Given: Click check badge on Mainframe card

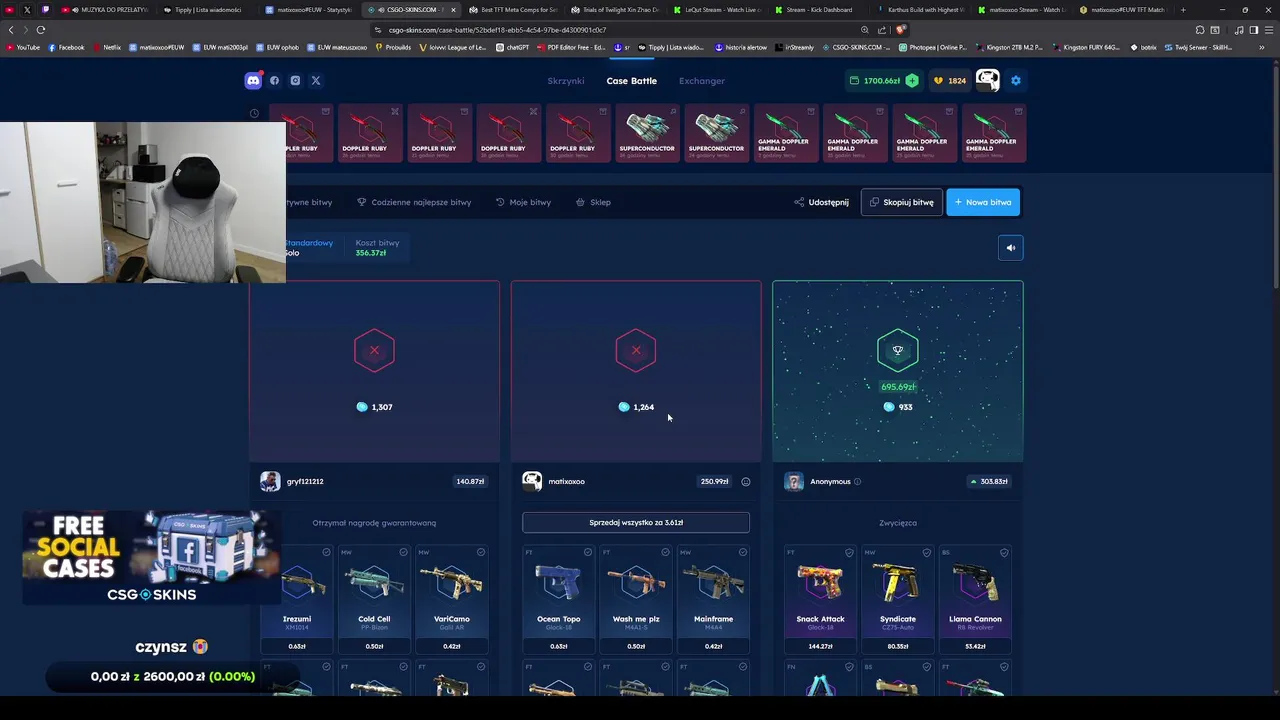Looking at the screenshot, I should pos(743,552).
